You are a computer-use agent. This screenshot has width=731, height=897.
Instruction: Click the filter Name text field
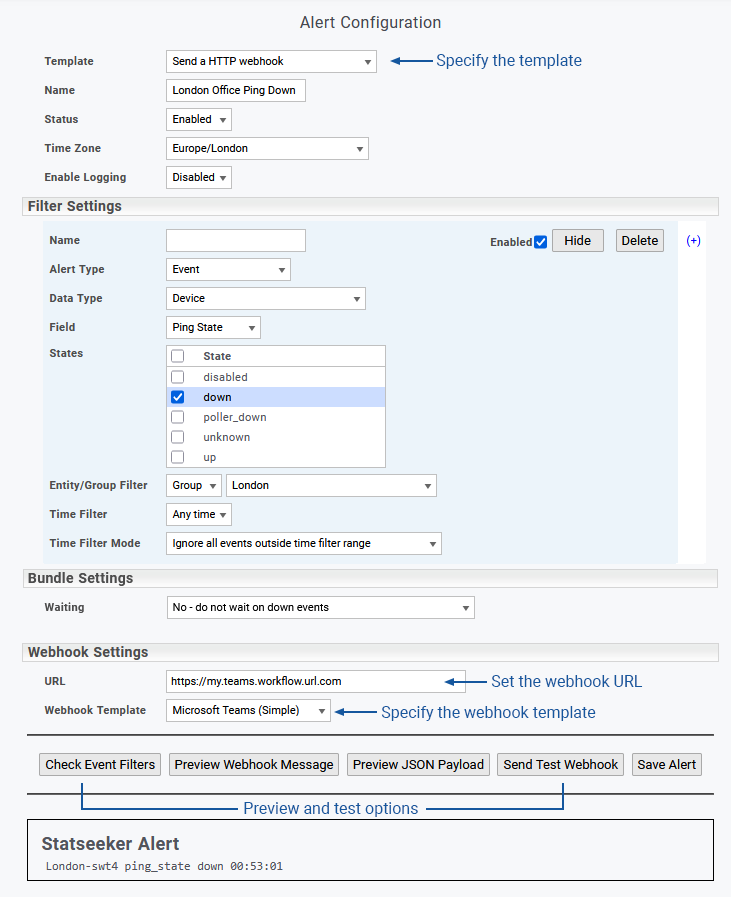pyautogui.click(x=235, y=240)
